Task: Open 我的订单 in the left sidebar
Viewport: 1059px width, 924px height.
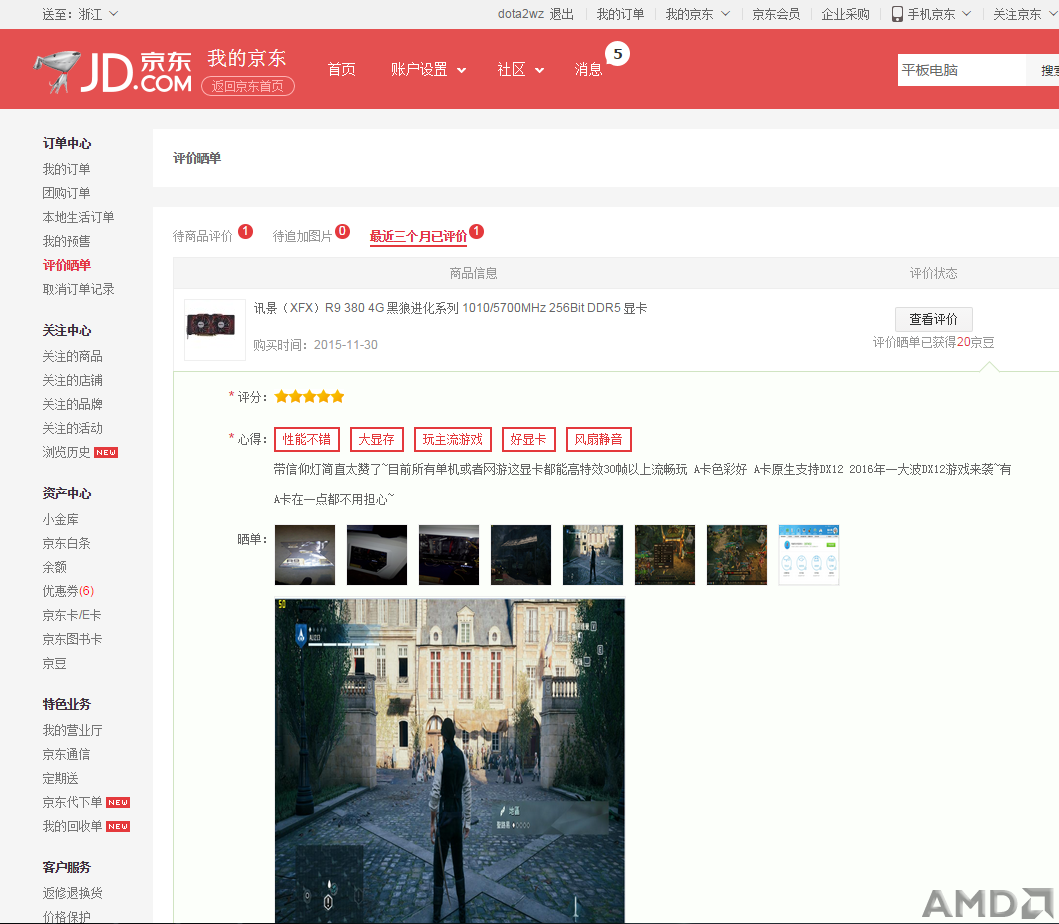Action: point(66,169)
